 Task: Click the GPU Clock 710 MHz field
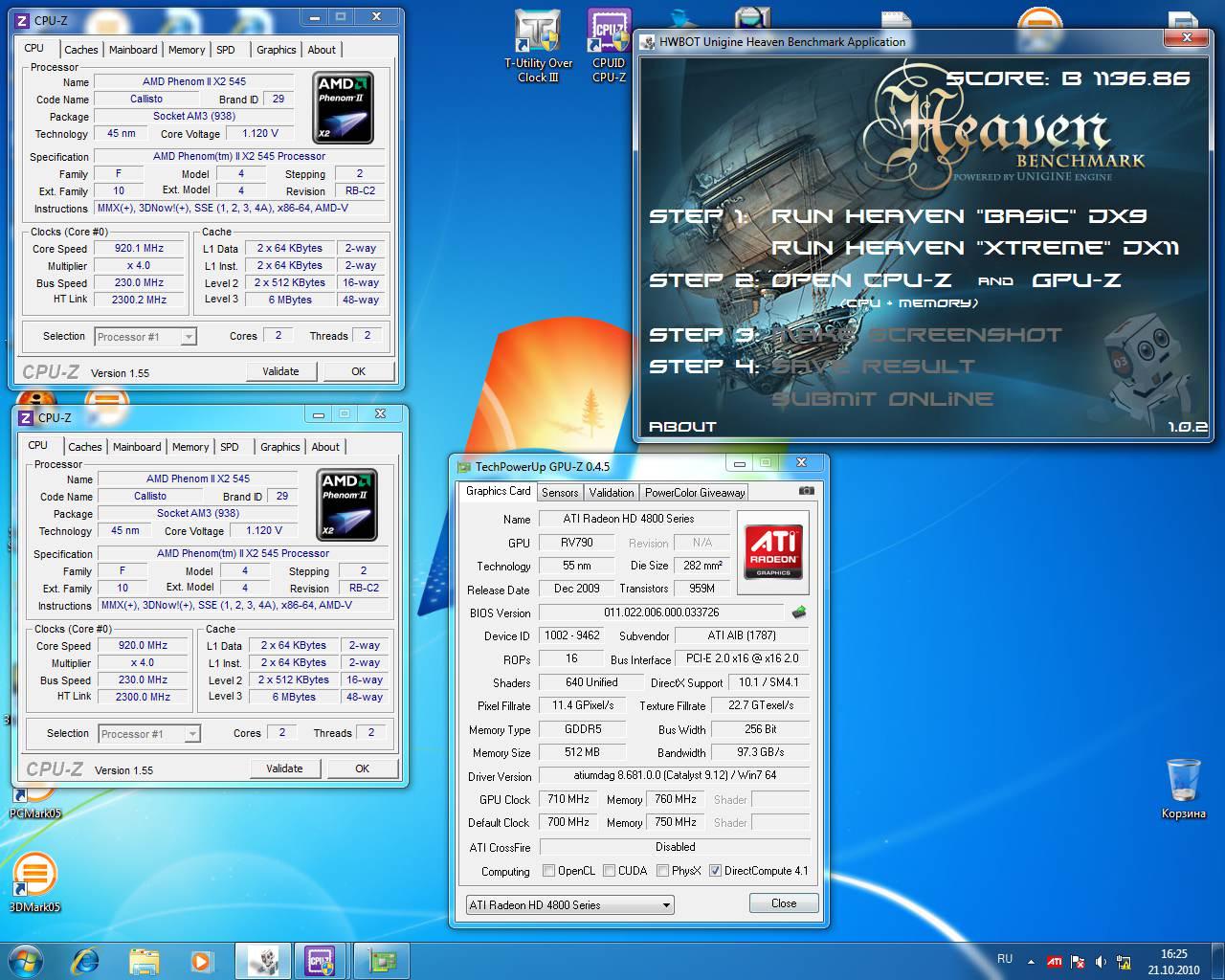pyautogui.click(x=568, y=799)
